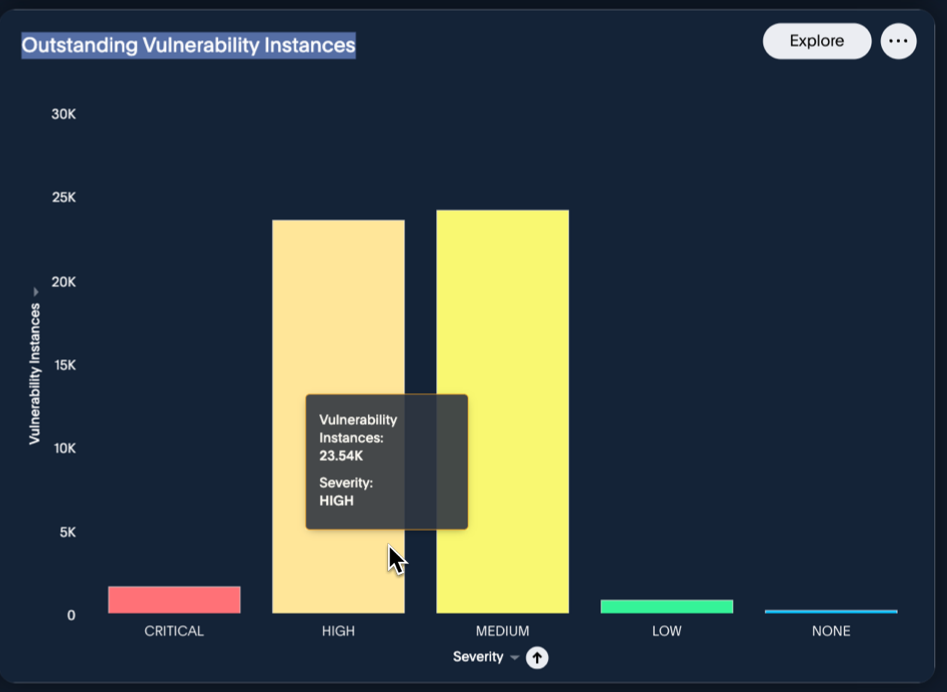Select the yellow MEDIUM bar
The width and height of the screenshot is (947, 692).
(502, 412)
